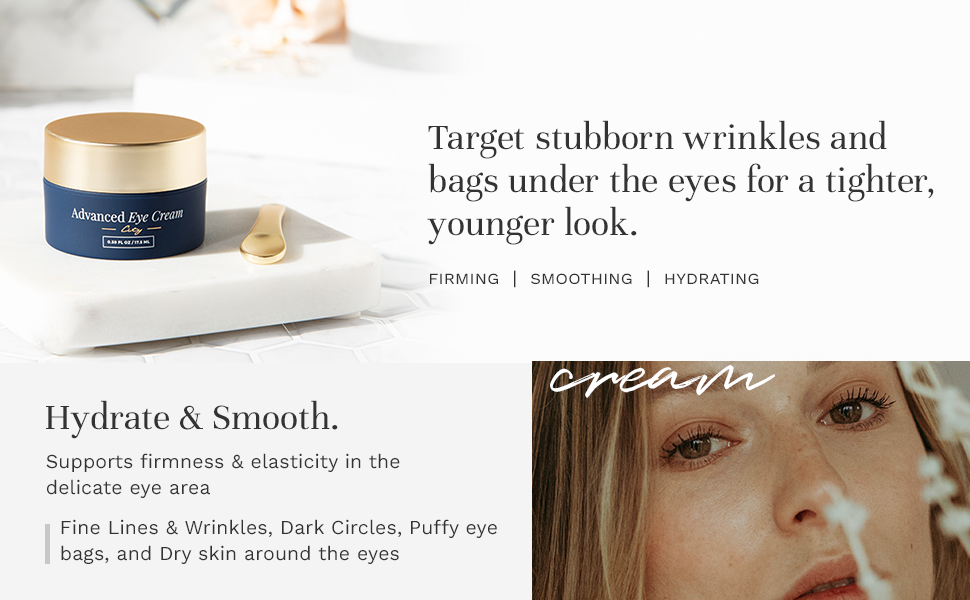Click the 'Advanced Eye Cream' jar label
Image resolution: width=970 pixels, height=600 pixels.
point(127,216)
